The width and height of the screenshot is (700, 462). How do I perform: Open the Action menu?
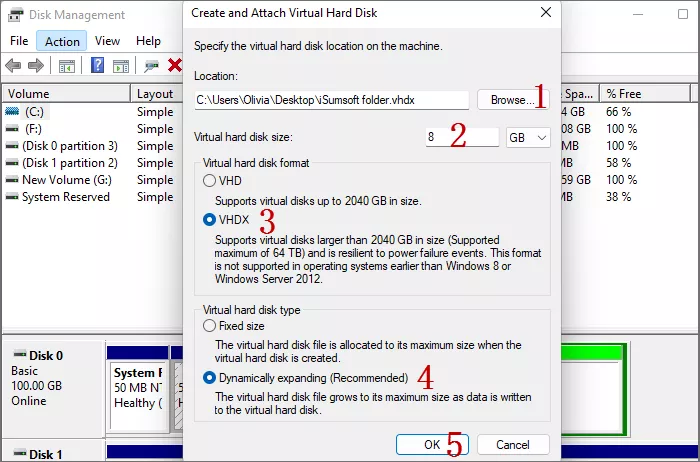62,41
